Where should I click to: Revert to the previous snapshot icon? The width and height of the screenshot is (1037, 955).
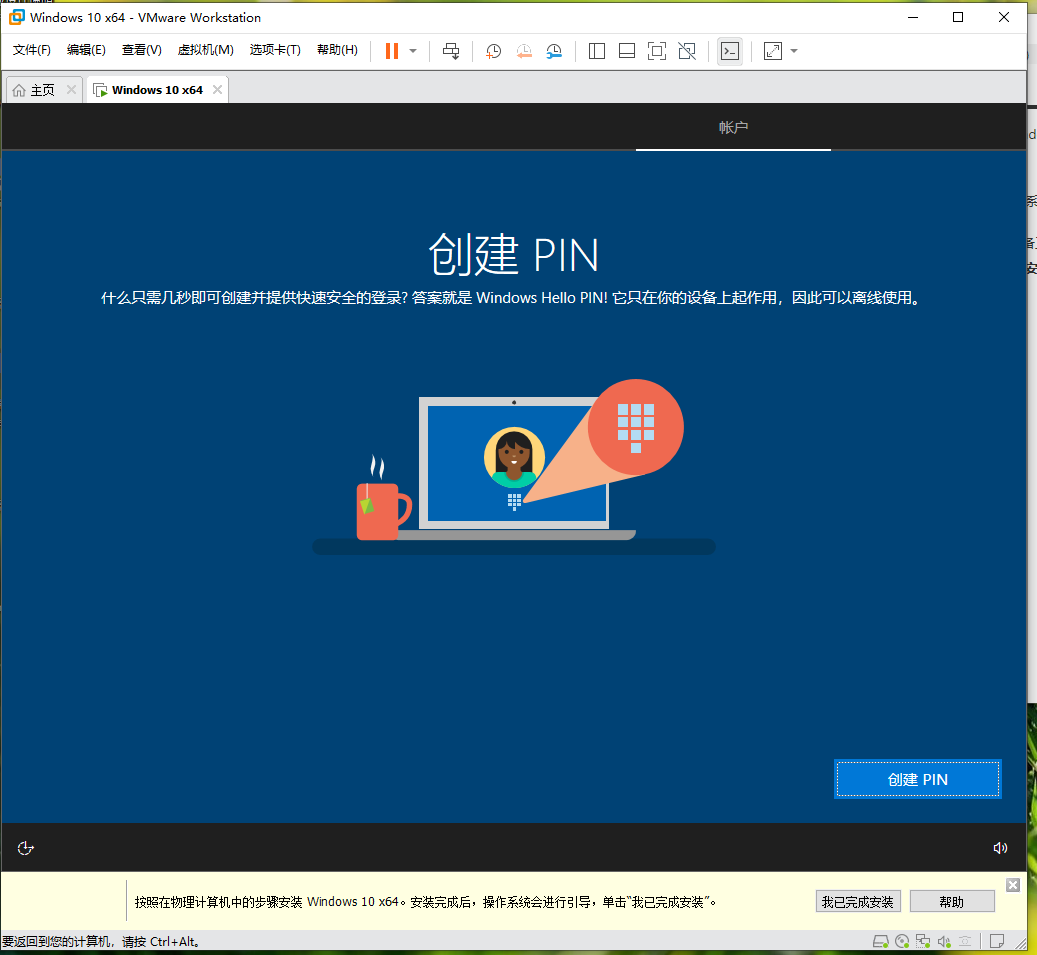click(x=524, y=51)
